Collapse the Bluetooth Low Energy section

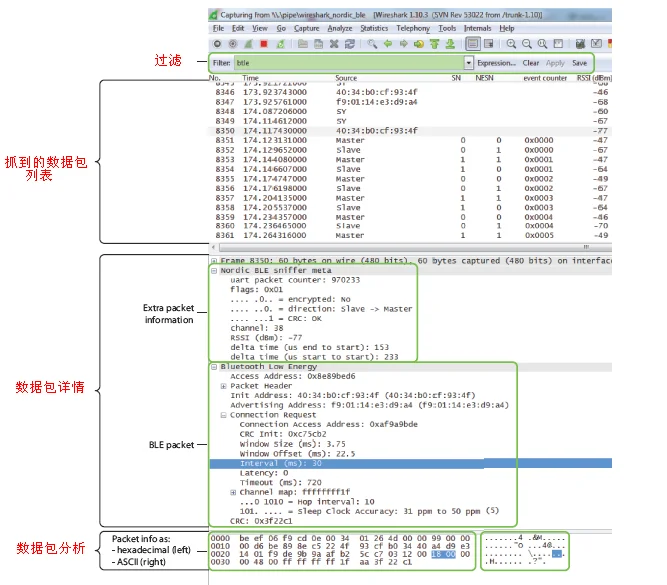click(214, 367)
